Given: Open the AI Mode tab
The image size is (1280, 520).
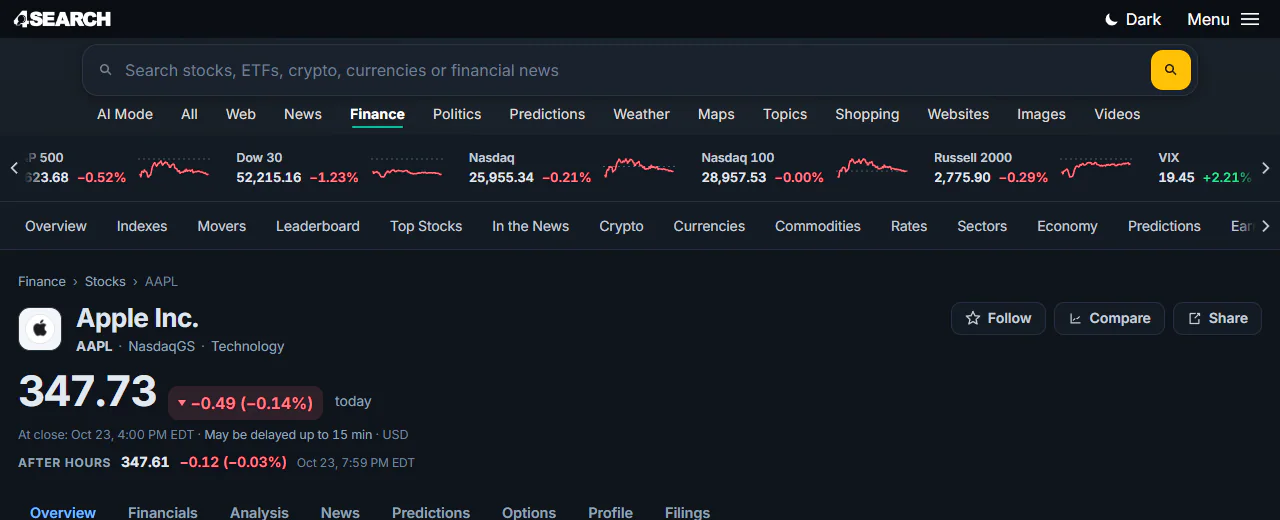Looking at the screenshot, I should (x=125, y=114).
